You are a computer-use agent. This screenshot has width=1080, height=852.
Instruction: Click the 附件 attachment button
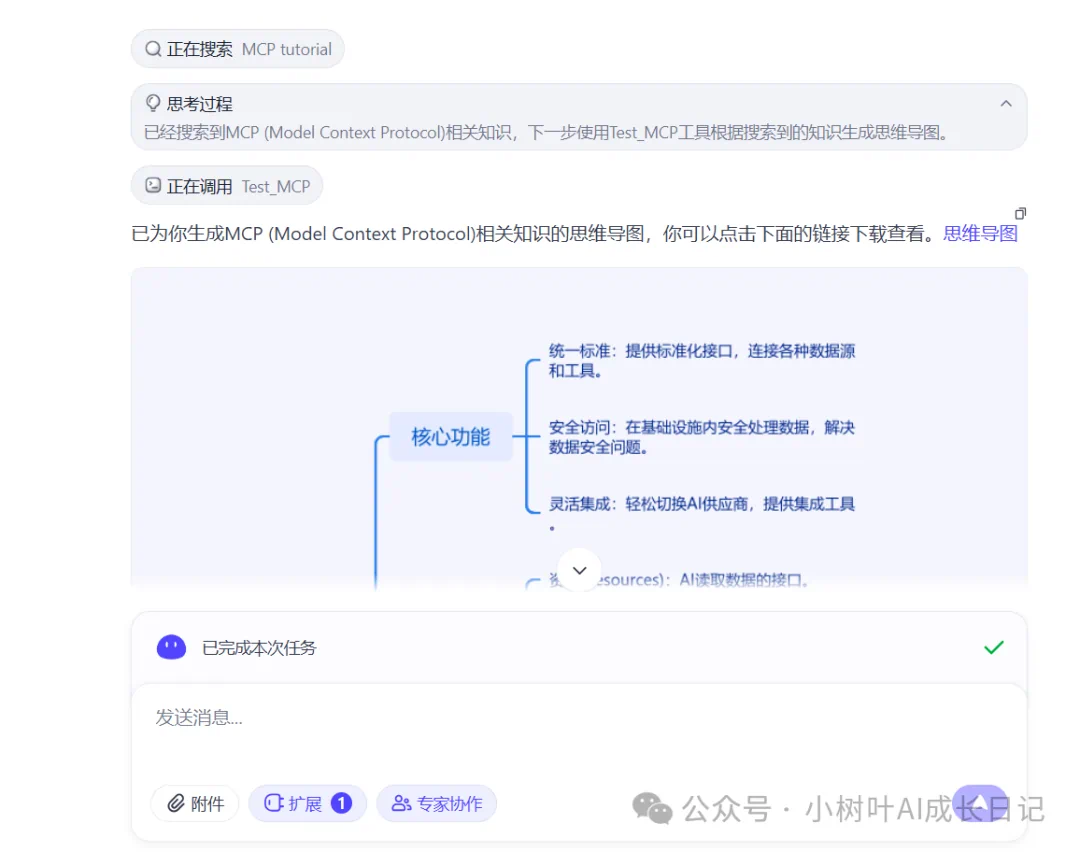click(x=196, y=804)
